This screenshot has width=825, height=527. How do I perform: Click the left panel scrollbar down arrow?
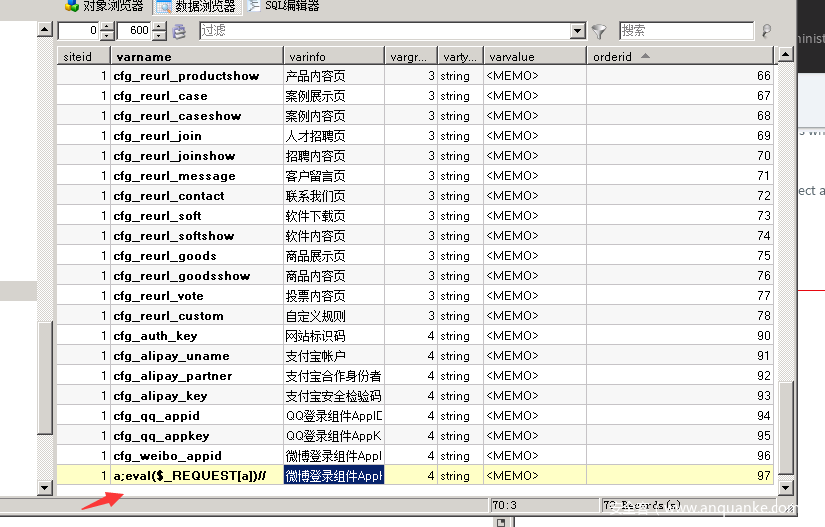(x=44, y=487)
